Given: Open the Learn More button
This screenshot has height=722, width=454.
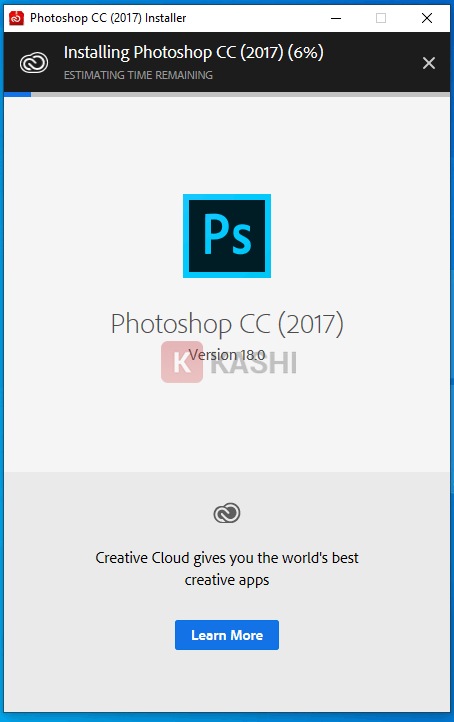Looking at the screenshot, I should tap(227, 635).
